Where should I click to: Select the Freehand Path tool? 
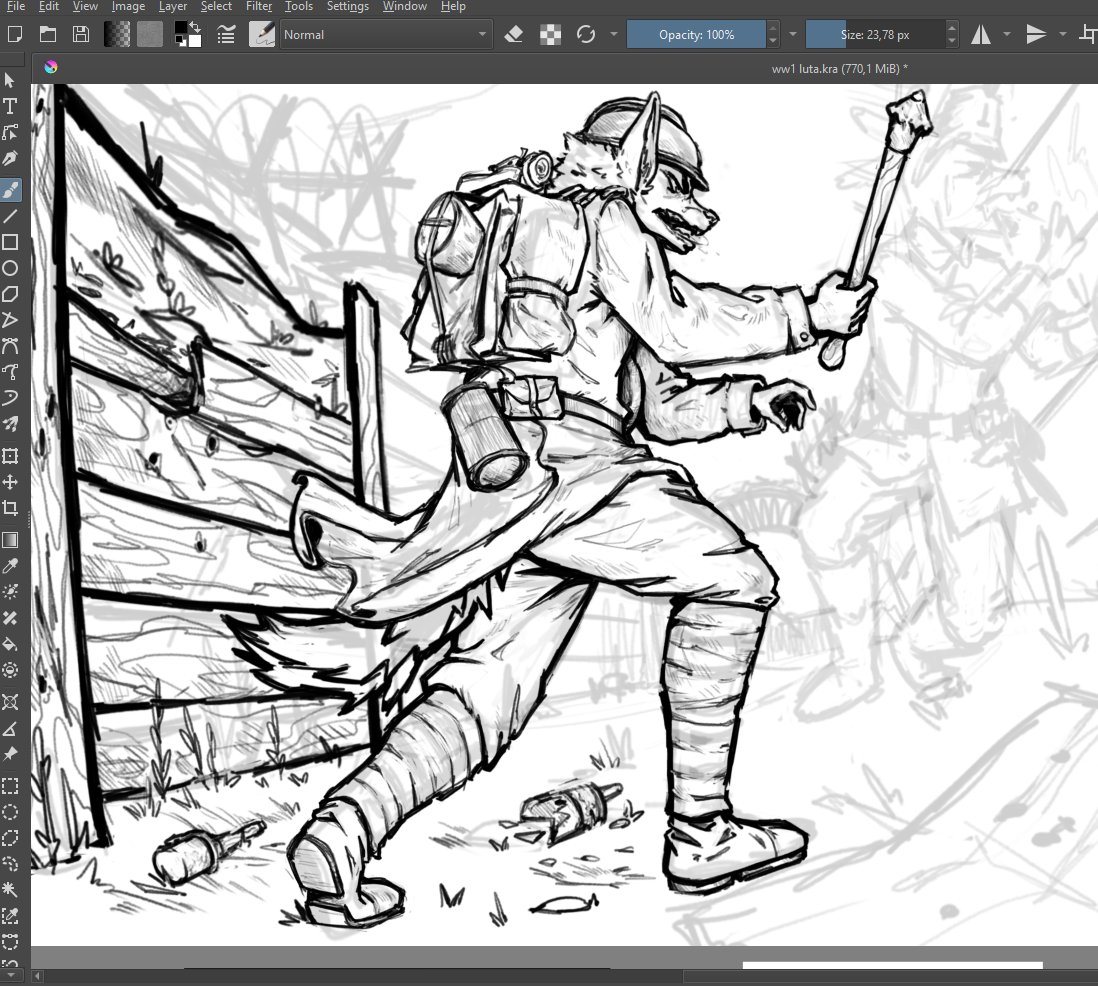pos(10,372)
